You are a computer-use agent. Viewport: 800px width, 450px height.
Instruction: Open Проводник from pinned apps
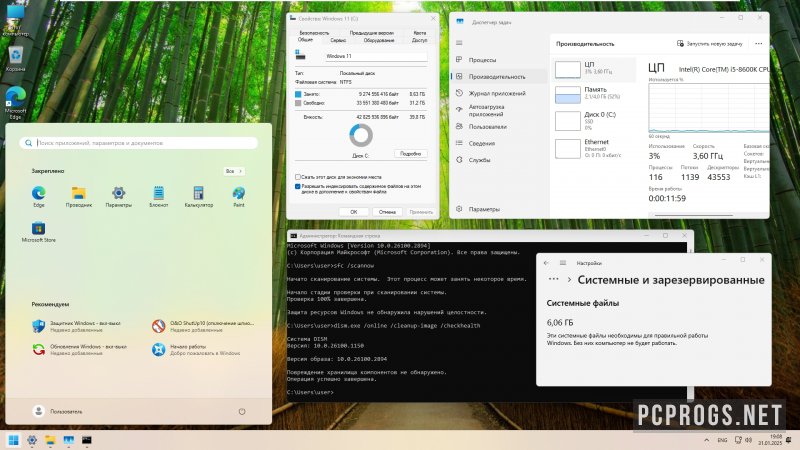(x=79, y=196)
